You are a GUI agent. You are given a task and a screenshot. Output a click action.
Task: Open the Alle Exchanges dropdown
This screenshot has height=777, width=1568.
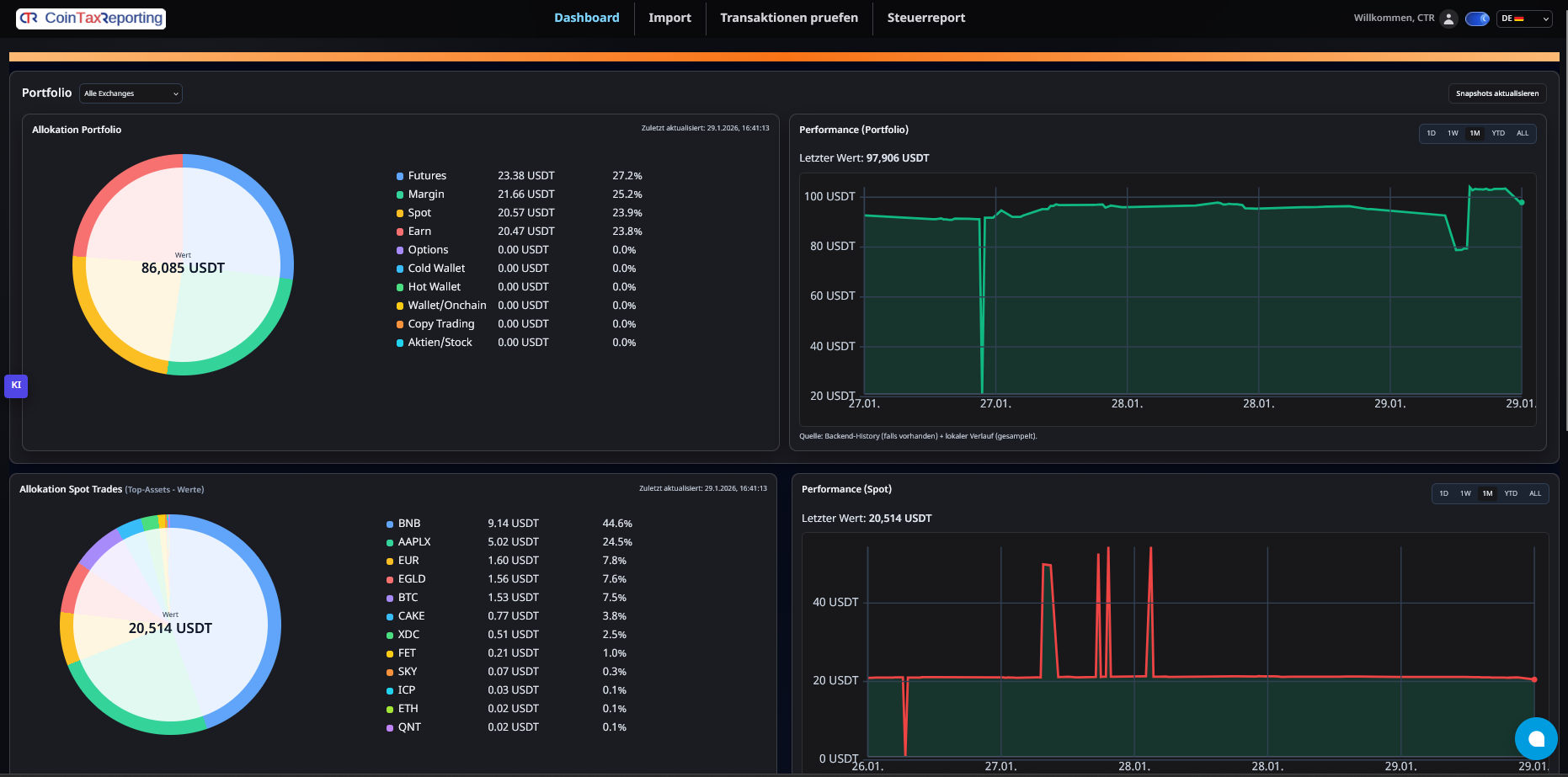point(131,93)
